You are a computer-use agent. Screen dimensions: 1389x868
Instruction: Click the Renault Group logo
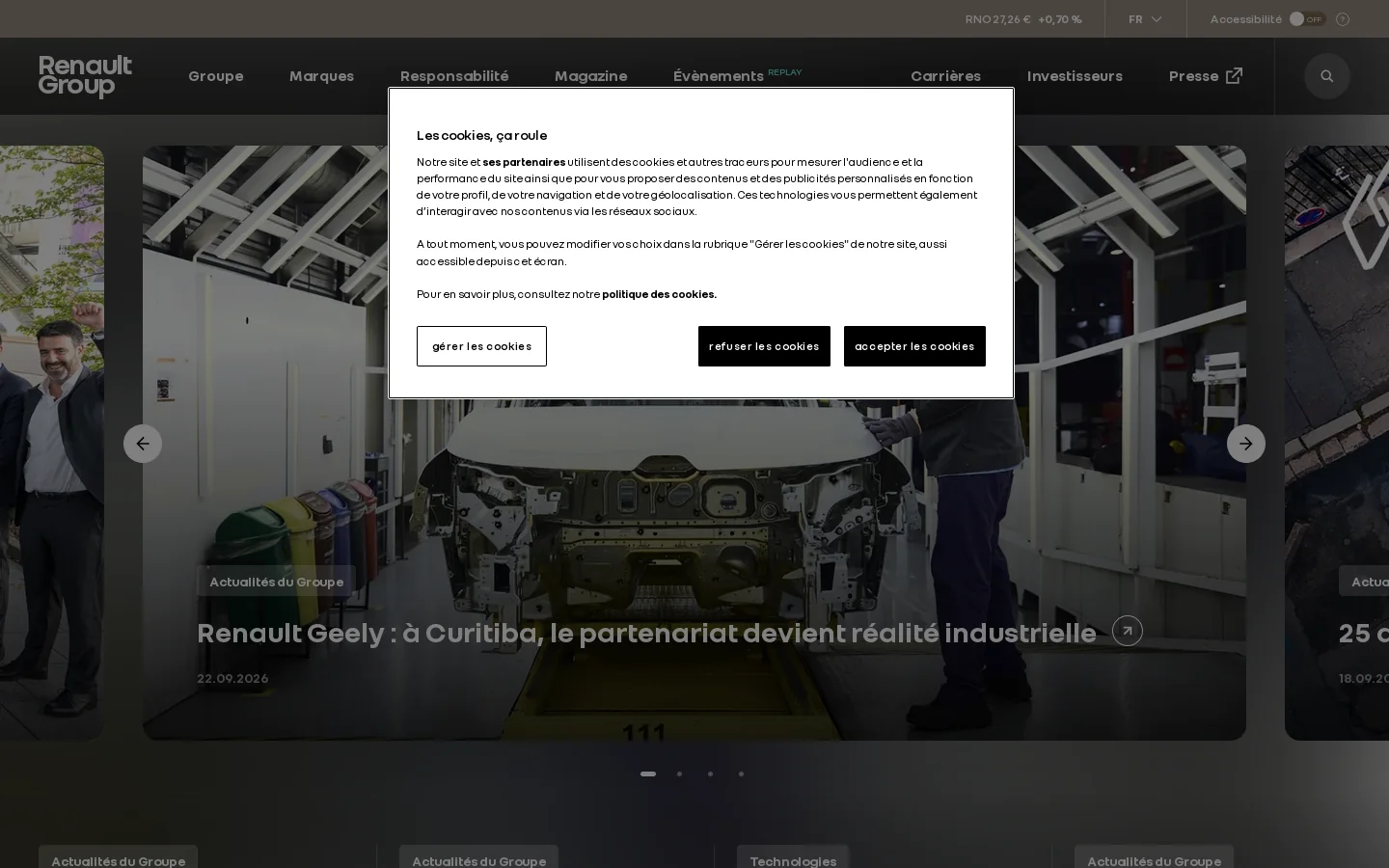pyautogui.click(x=85, y=76)
